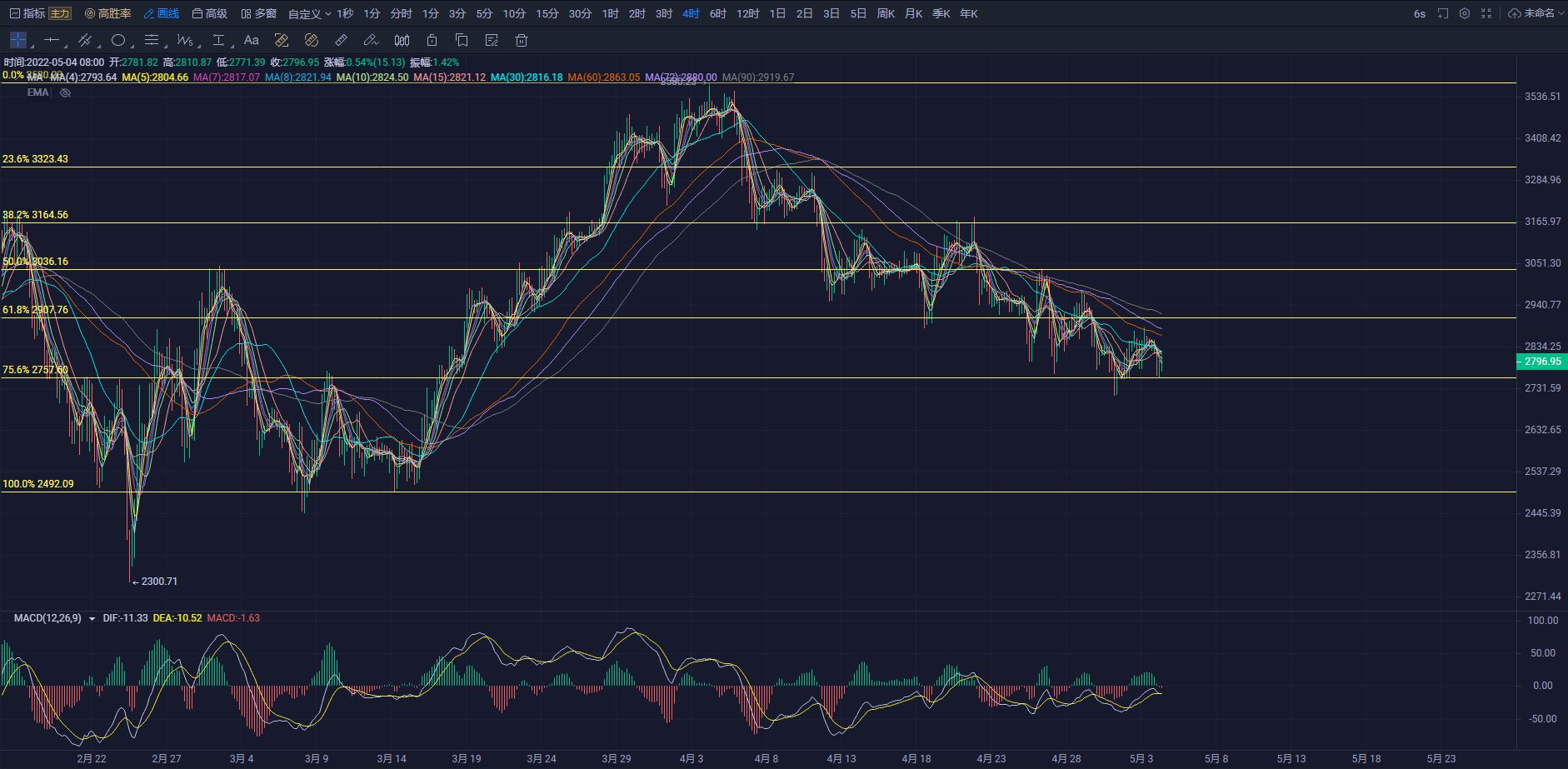Switch to the 12时 timeframe

tap(747, 13)
